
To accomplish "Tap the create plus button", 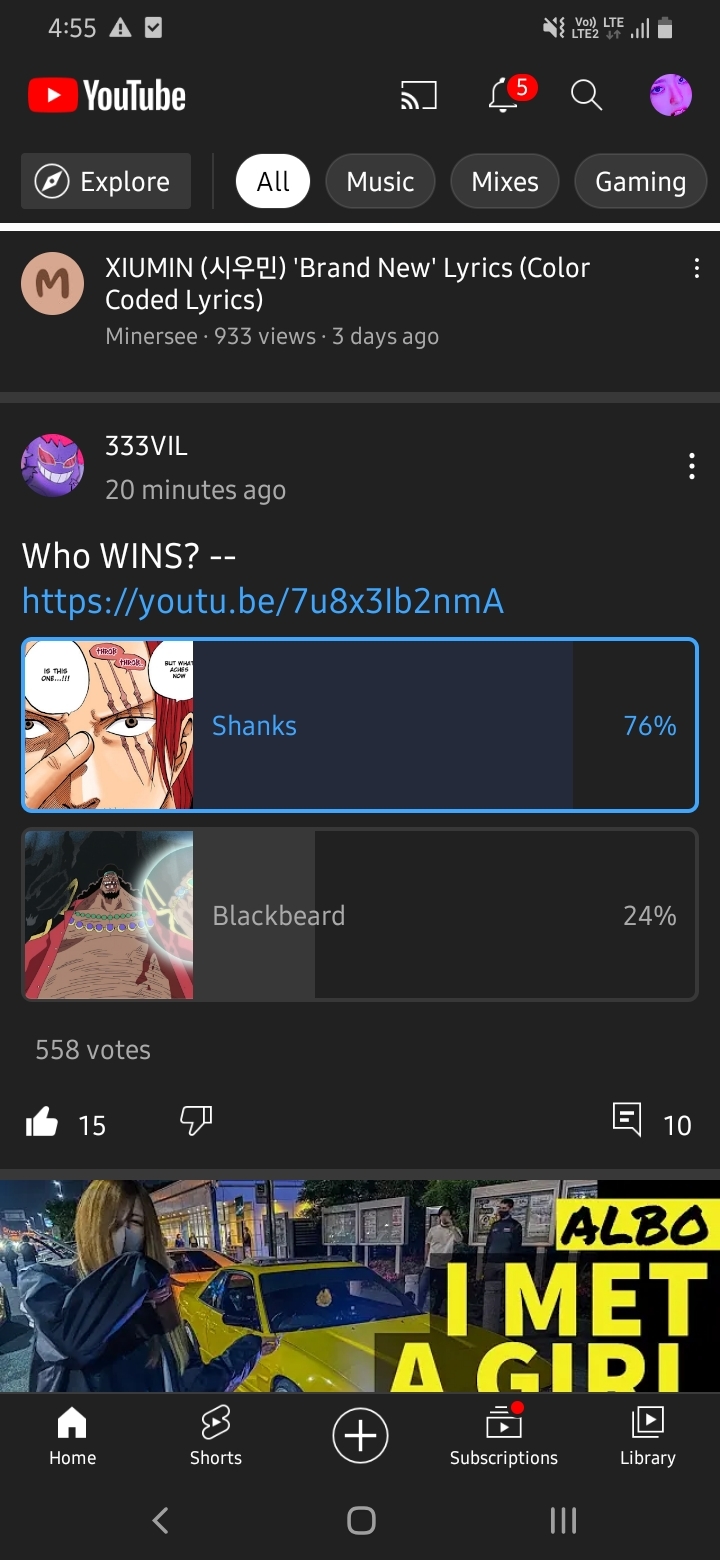I will coord(360,1436).
